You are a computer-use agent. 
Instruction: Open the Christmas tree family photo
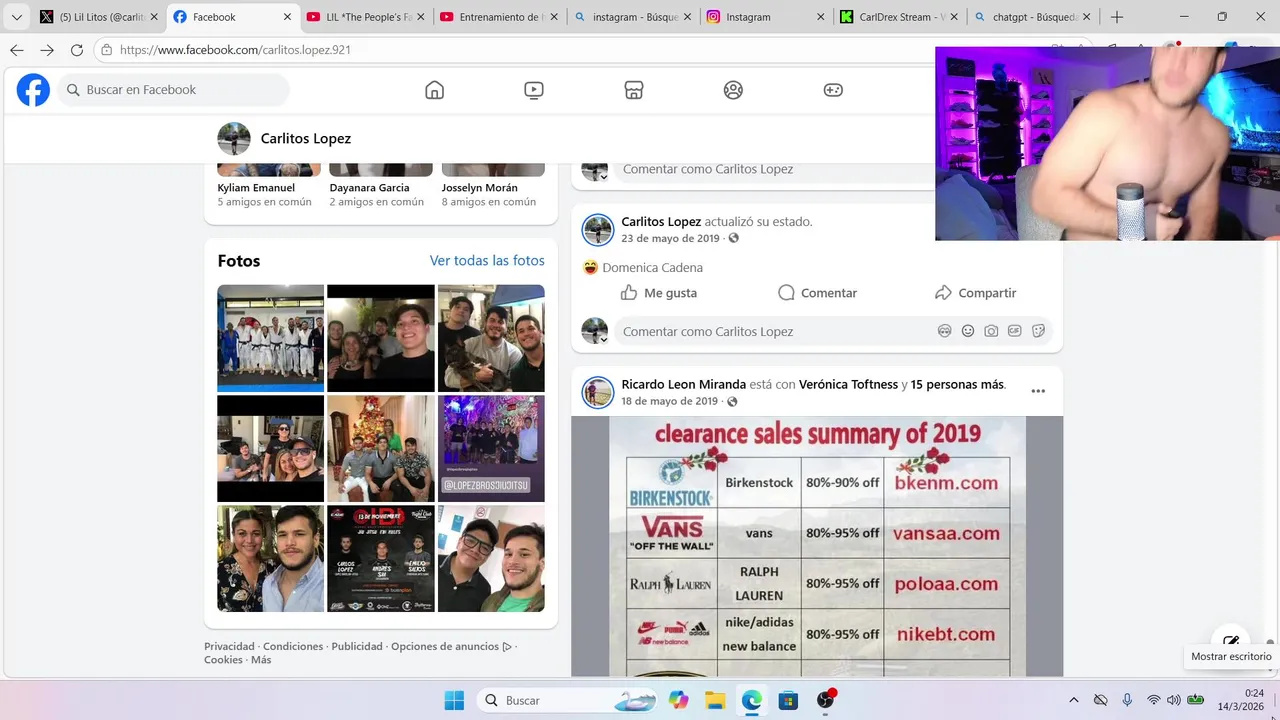[x=381, y=448]
